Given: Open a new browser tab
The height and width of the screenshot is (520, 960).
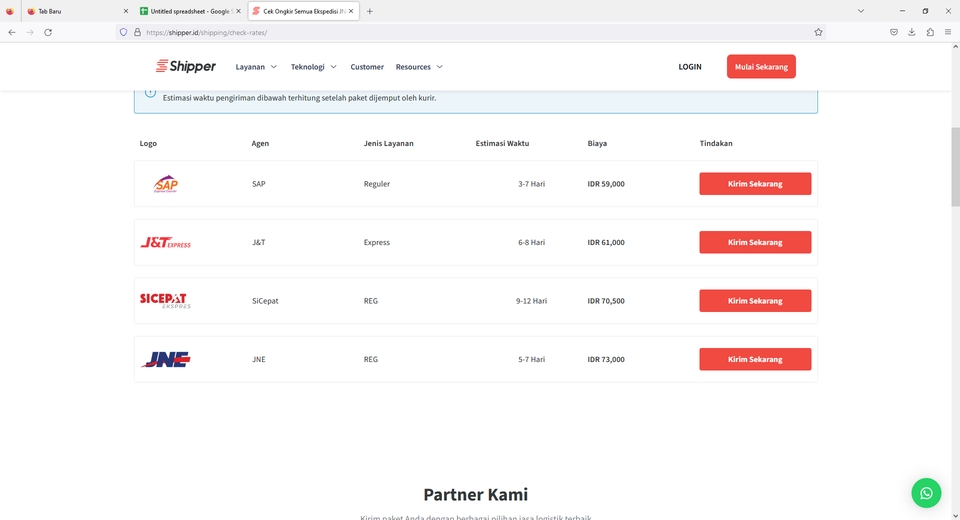Looking at the screenshot, I should click(x=369, y=11).
